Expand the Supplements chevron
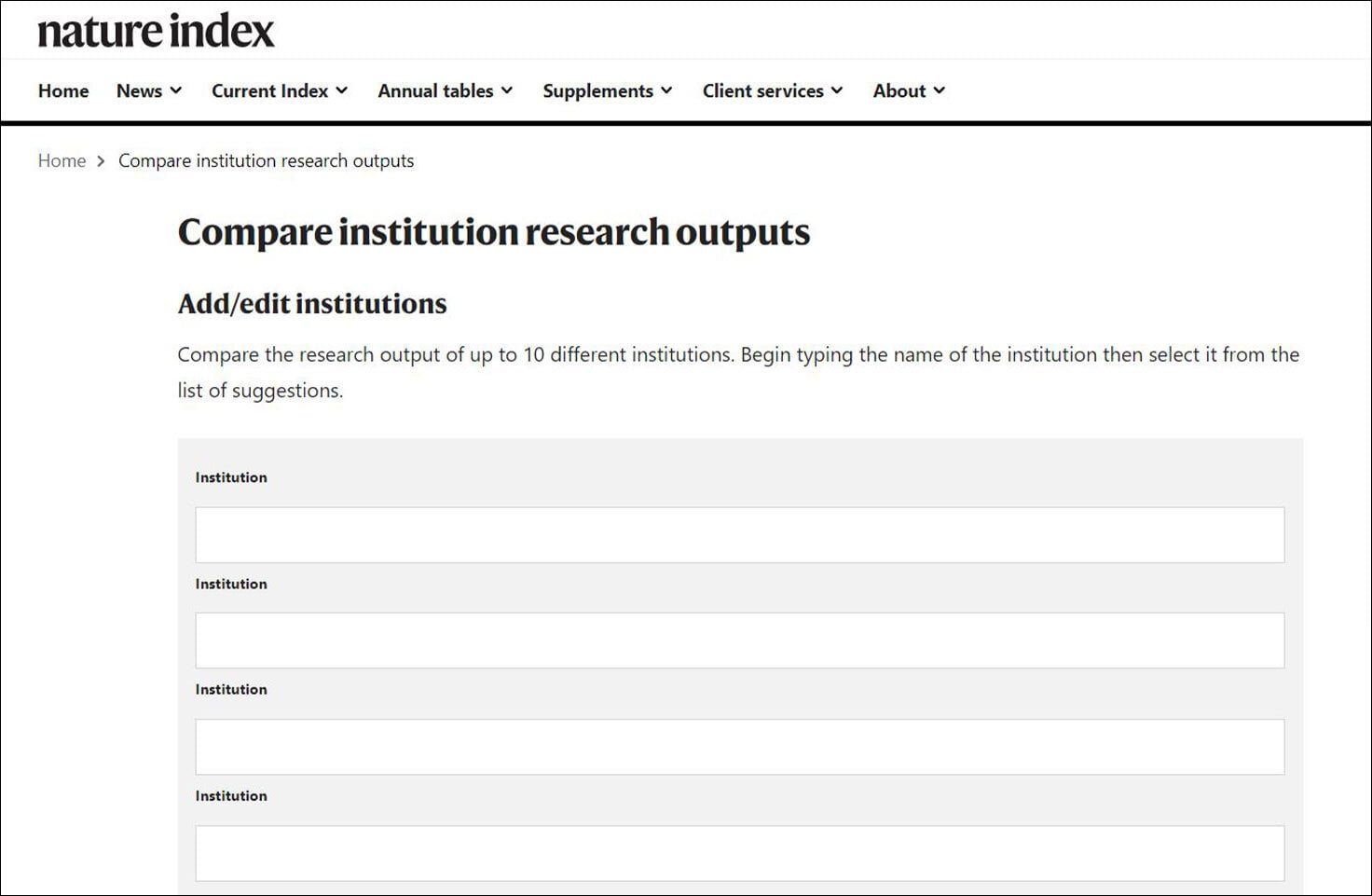Screen dimensions: 1372x896 (666, 90)
